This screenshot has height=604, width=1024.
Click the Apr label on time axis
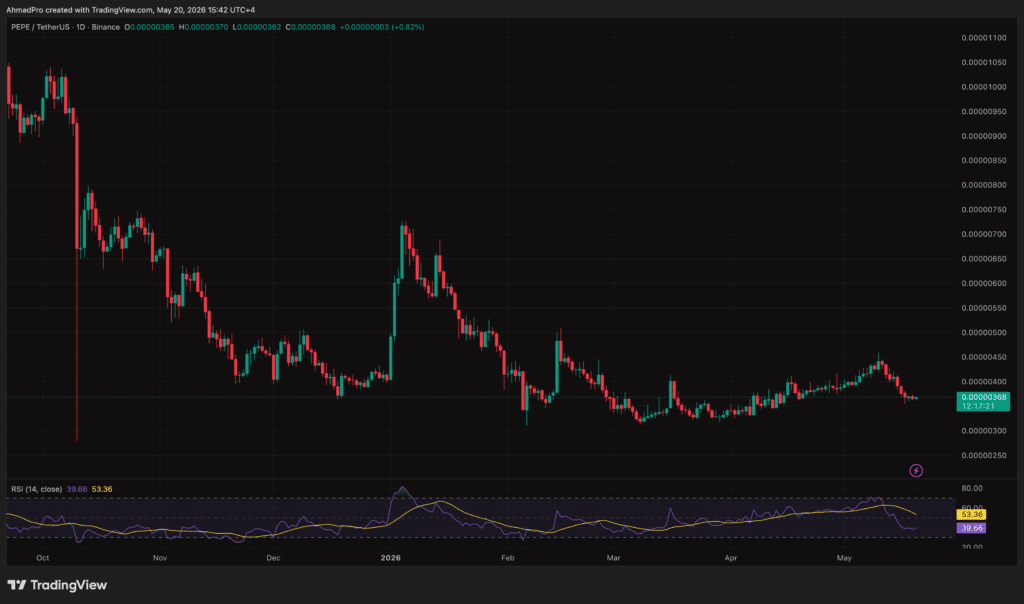pyautogui.click(x=731, y=558)
